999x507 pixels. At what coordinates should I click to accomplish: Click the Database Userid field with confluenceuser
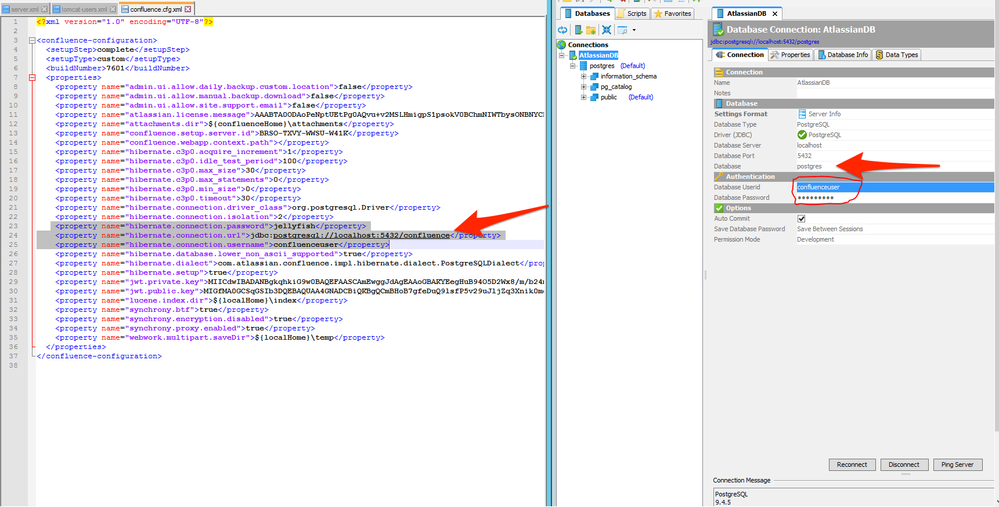tap(895, 187)
